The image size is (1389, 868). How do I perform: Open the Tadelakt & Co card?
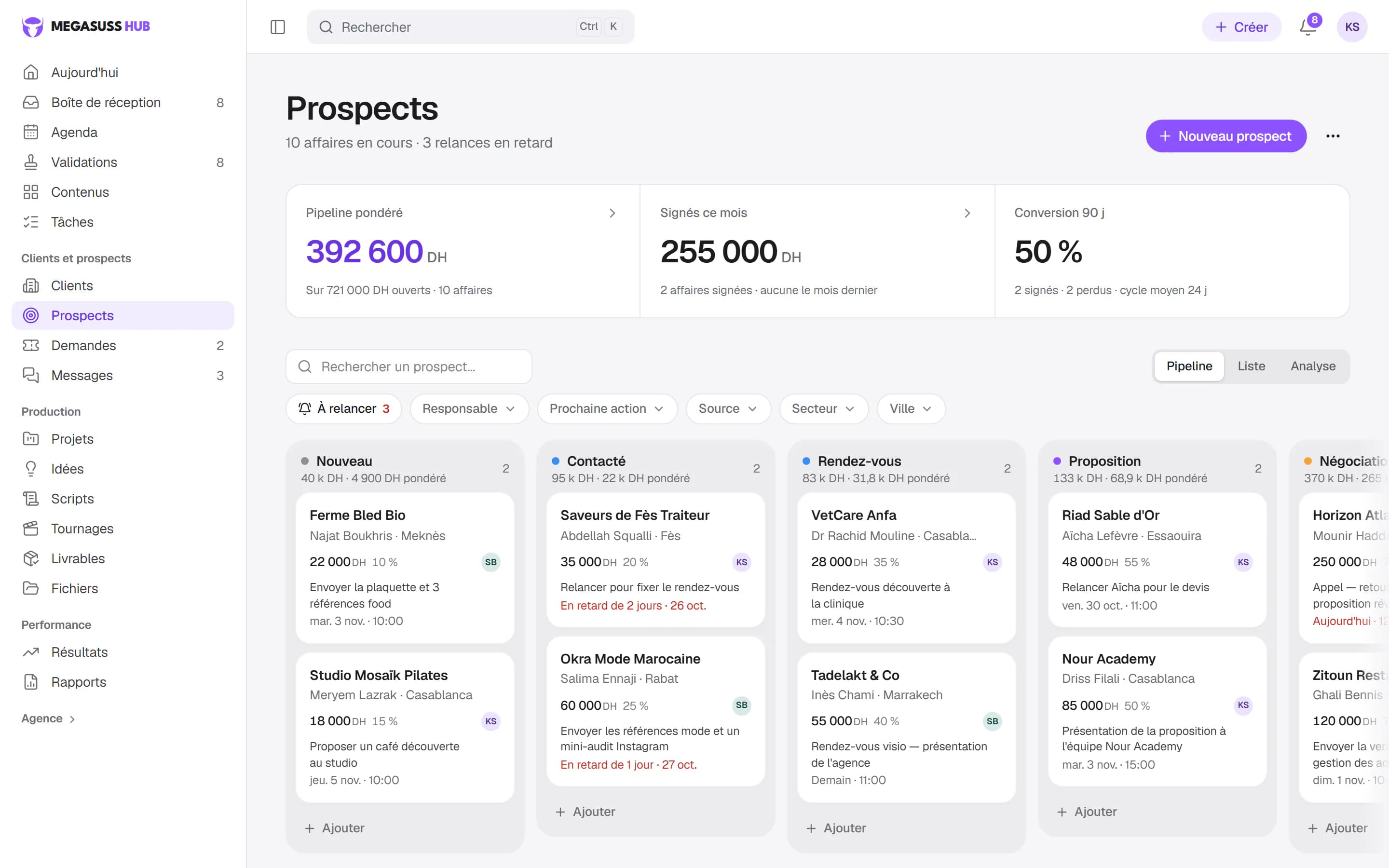tap(906, 727)
